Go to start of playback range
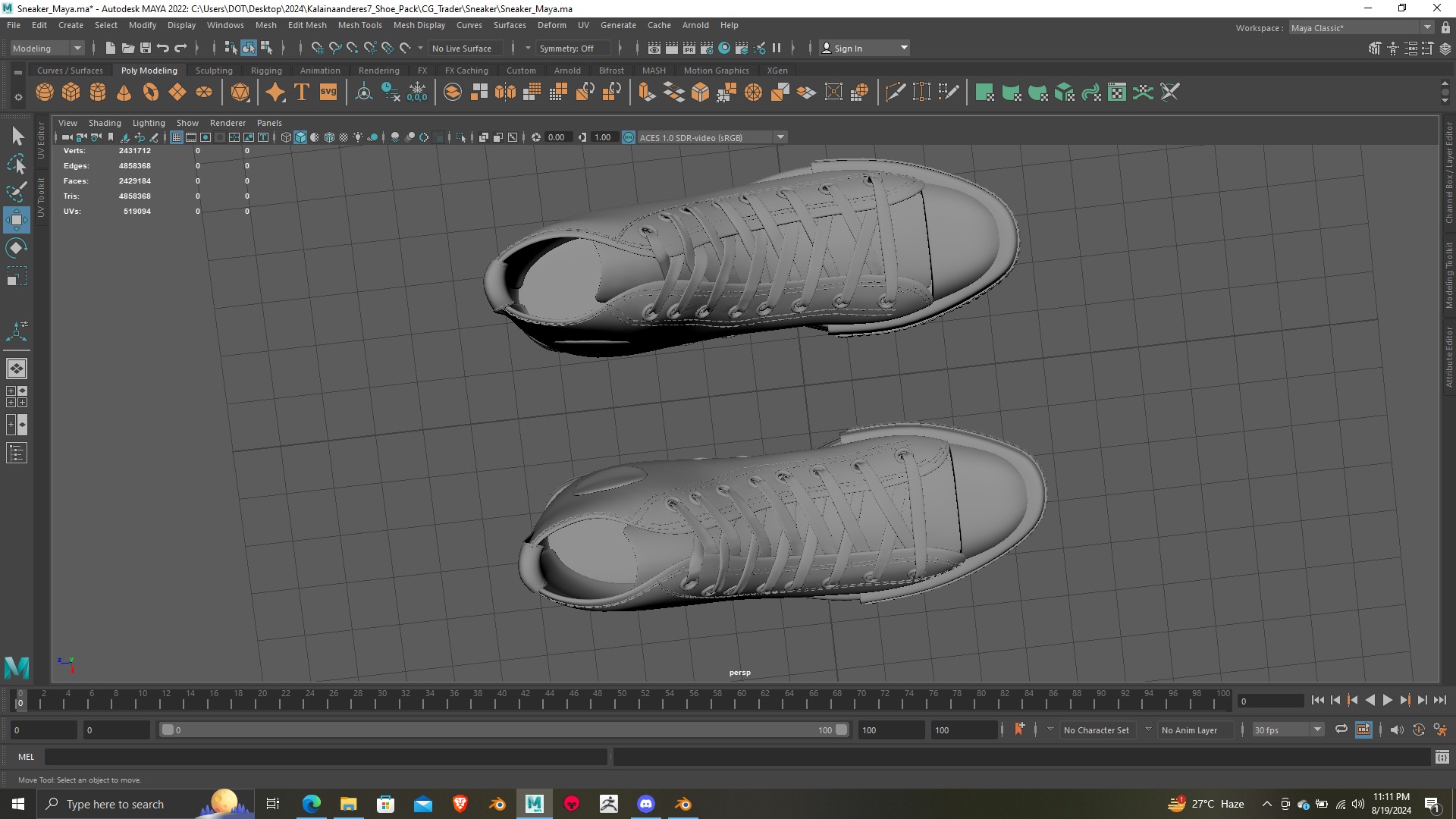Screen dimensions: 1456x819 1317,701
